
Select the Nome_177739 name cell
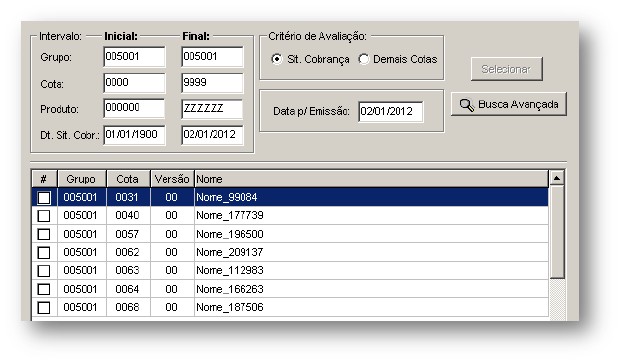pyautogui.click(x=371, y=215)
